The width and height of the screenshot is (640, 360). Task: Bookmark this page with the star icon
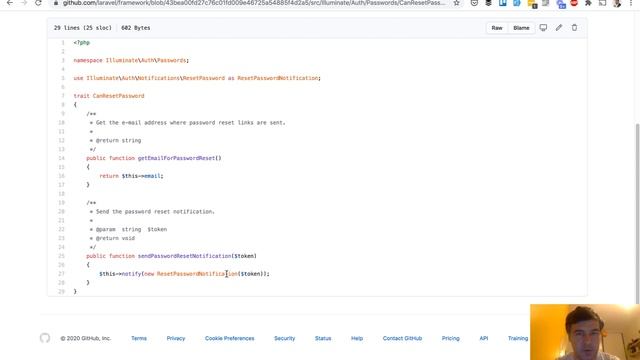pos(456,3)
